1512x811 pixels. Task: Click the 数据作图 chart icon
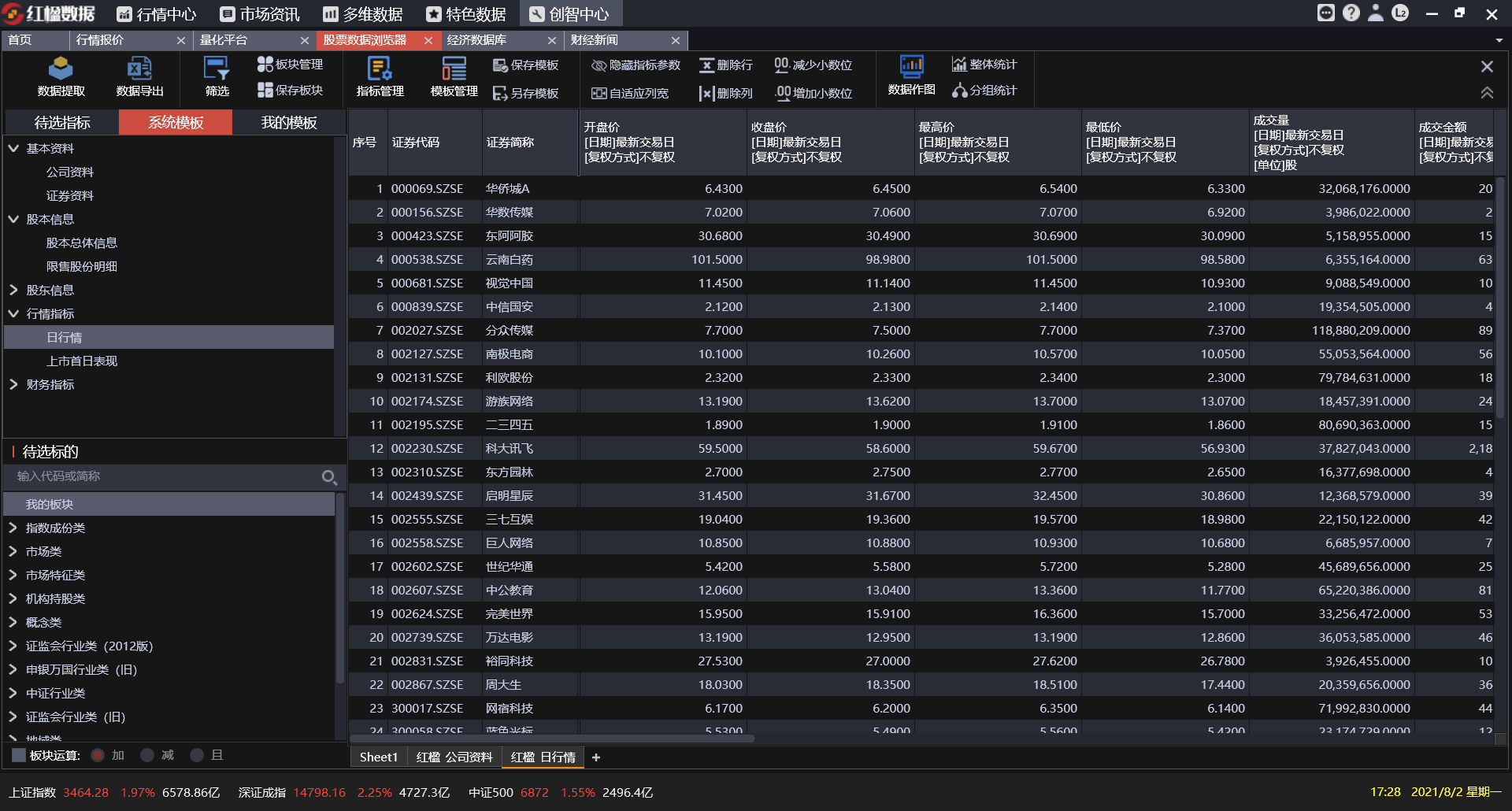(x=911, y=76)
